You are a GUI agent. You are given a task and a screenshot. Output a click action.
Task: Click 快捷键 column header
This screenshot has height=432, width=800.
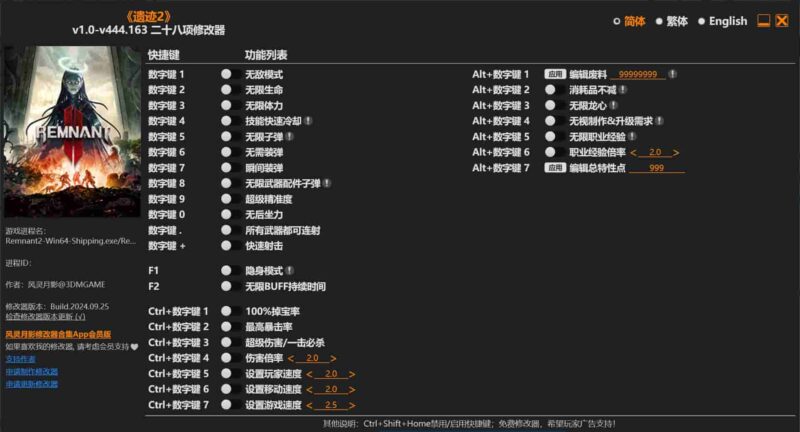point(163,55)
